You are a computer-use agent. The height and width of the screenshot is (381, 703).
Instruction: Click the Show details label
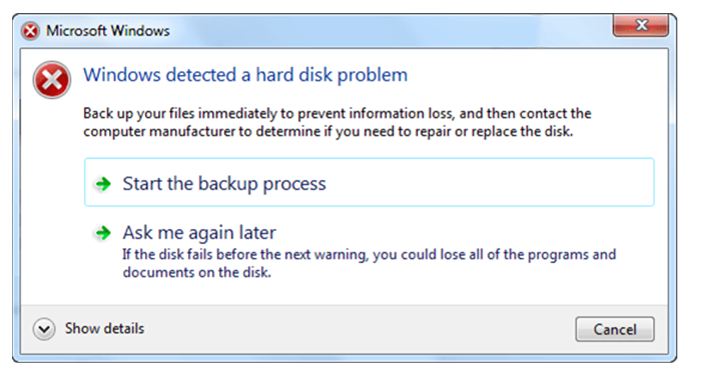point(104,329)
